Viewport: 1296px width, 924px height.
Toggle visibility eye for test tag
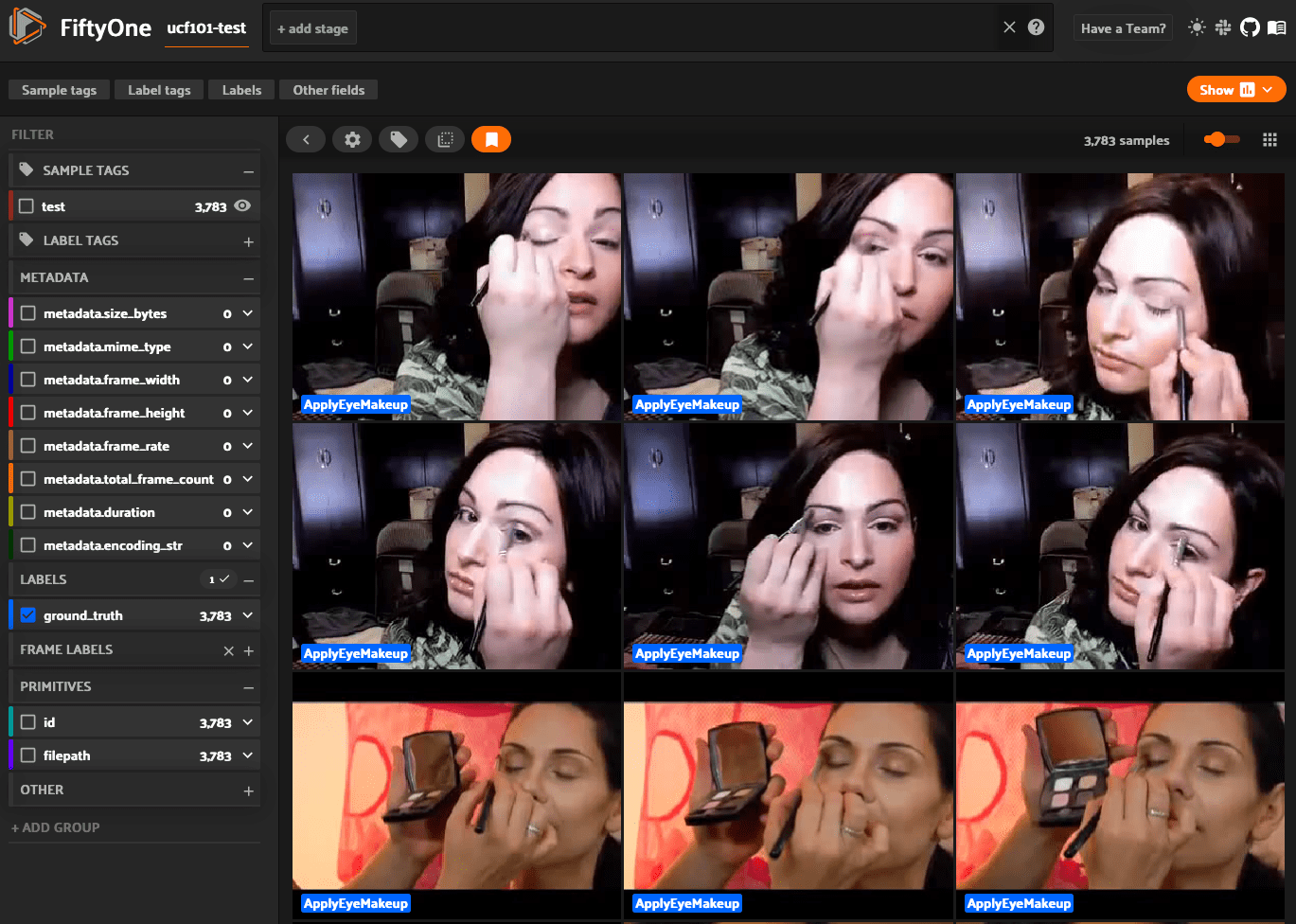click(x=243, y=205)
